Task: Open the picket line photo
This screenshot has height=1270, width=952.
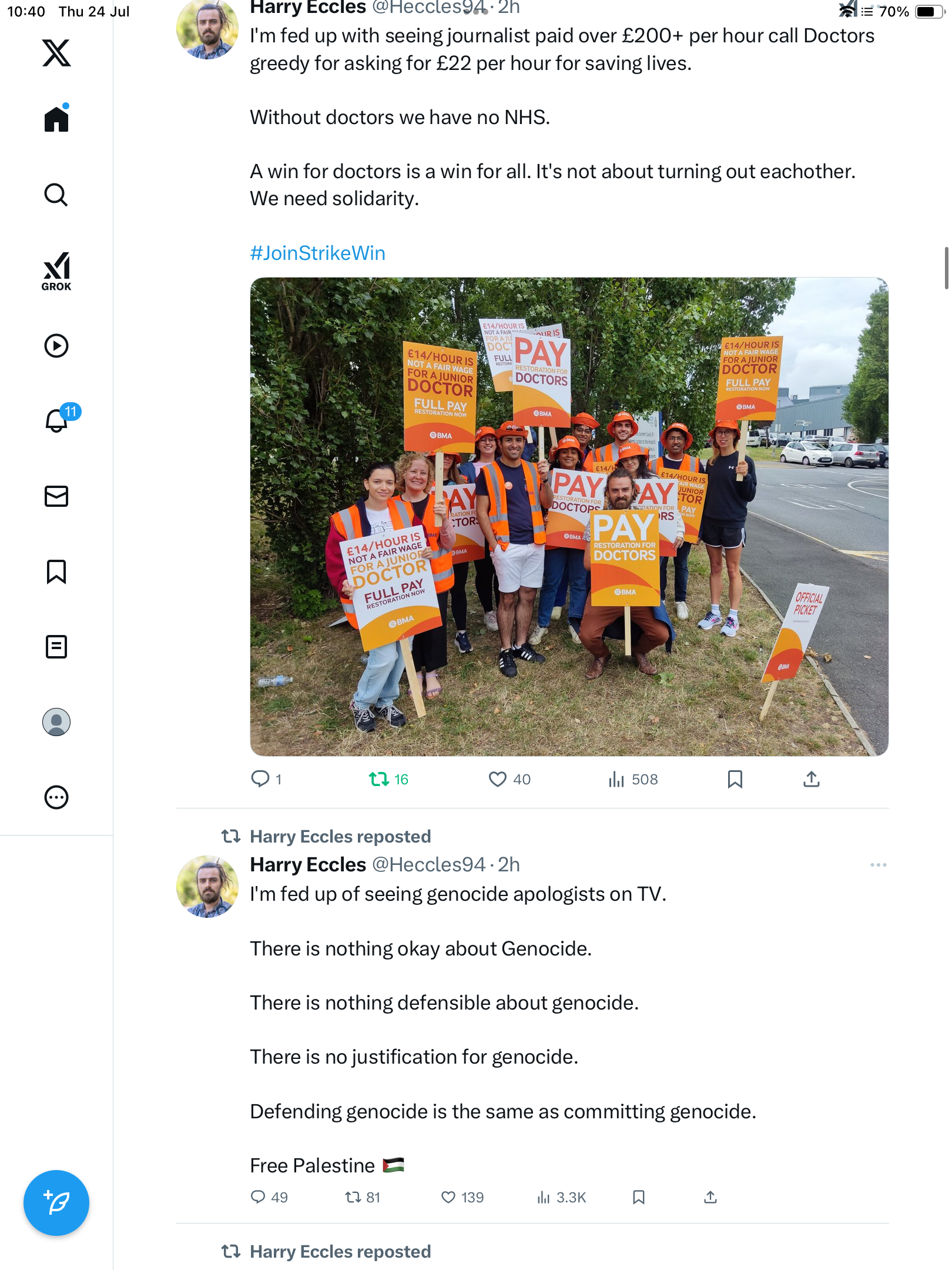Action: (x=569, y=517)
